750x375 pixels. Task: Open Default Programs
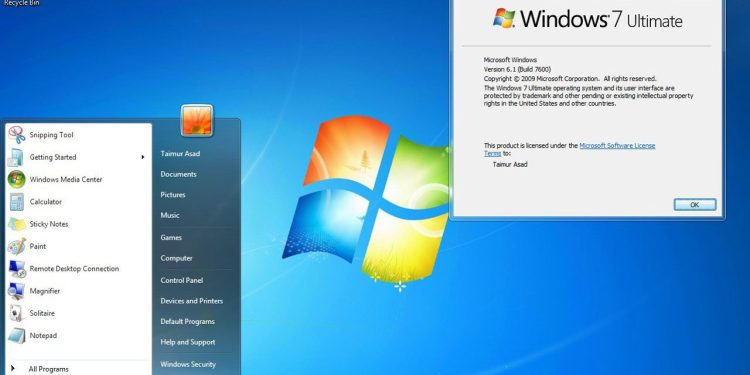pyautogui.click(x=188, y=321)
